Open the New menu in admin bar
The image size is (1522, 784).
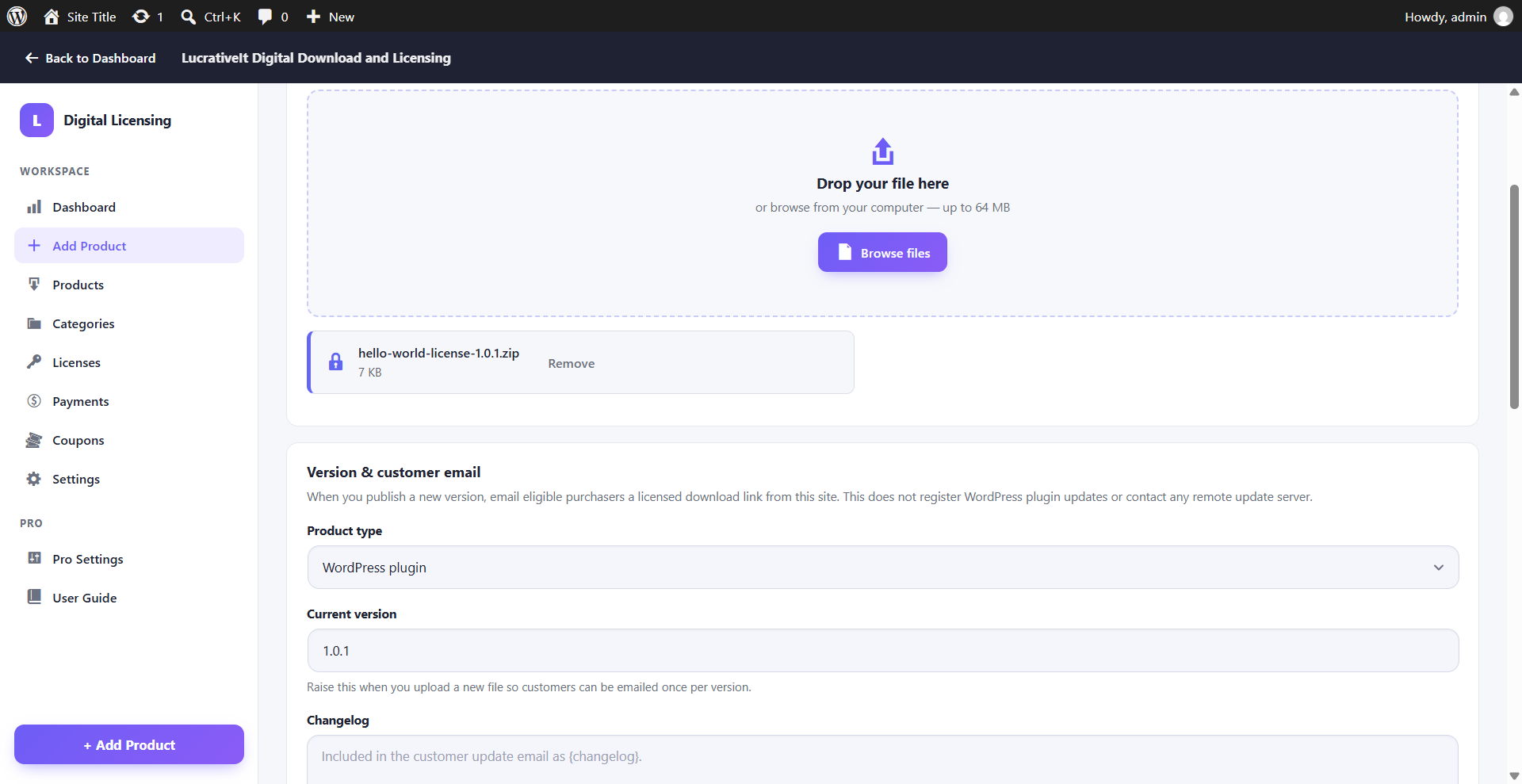coord(331,17)
